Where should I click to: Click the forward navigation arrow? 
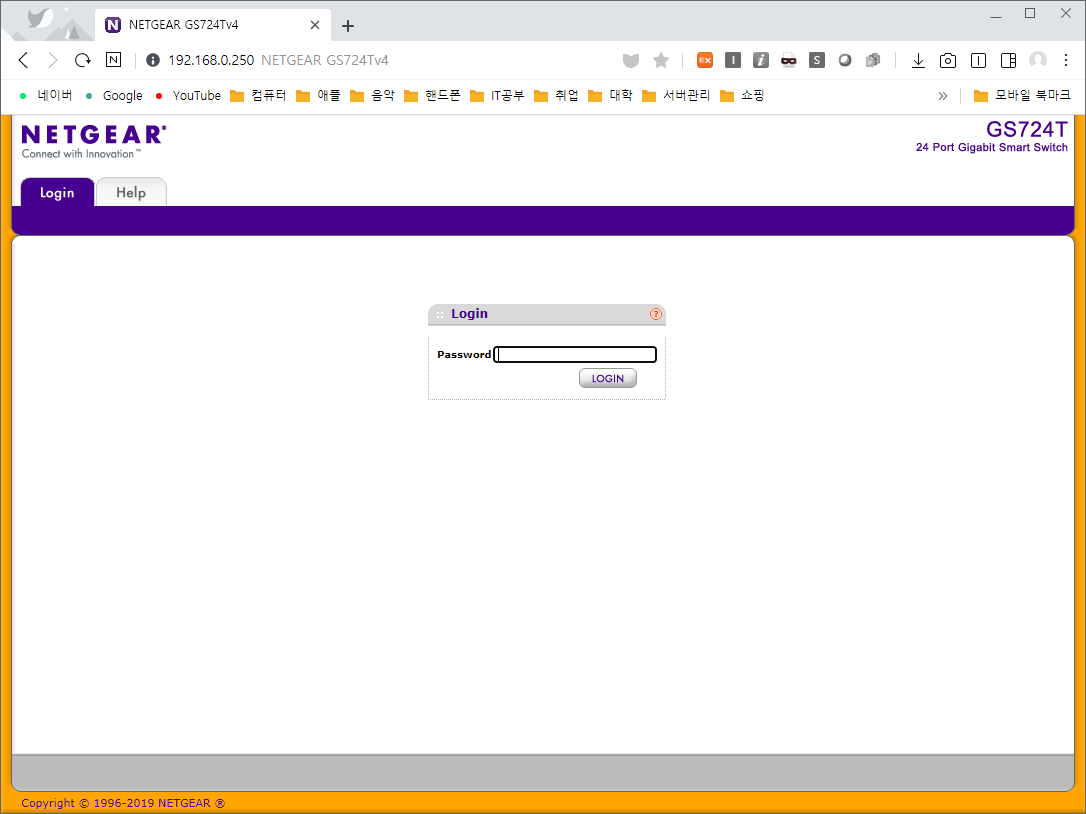[53, 60]
